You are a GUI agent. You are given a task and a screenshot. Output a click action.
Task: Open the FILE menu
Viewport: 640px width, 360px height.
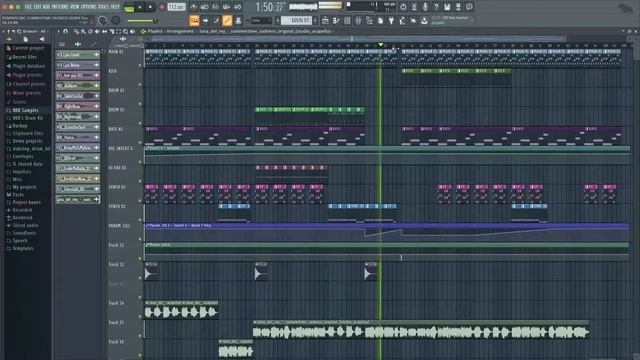[28, 7]
